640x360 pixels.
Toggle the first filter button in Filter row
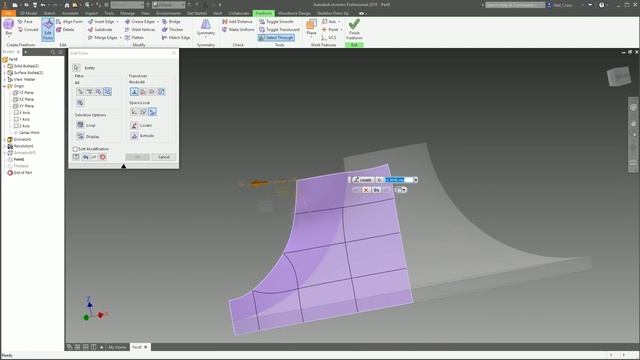[80, 92]
